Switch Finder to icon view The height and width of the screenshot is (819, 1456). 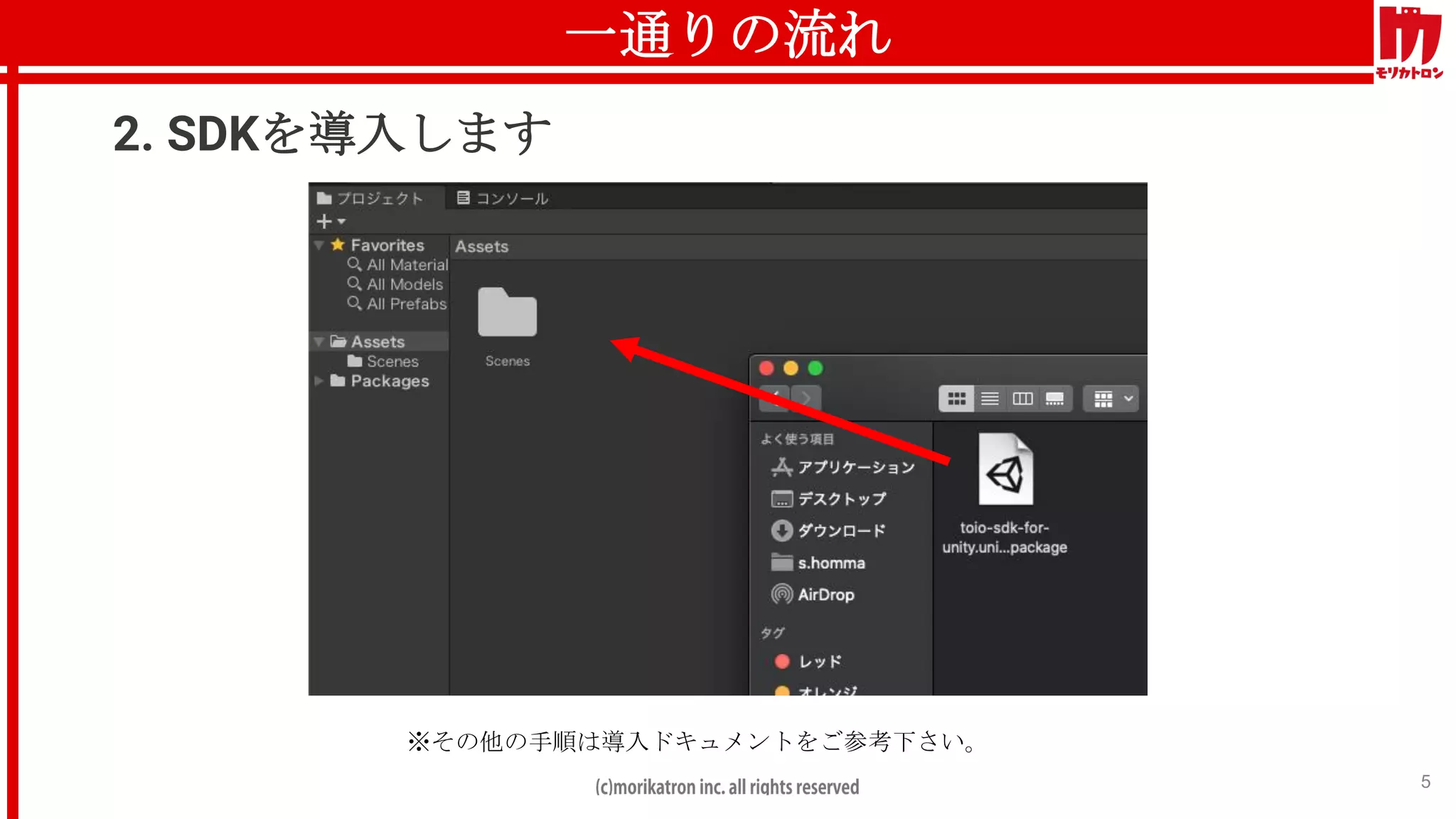tap(956, 399)
